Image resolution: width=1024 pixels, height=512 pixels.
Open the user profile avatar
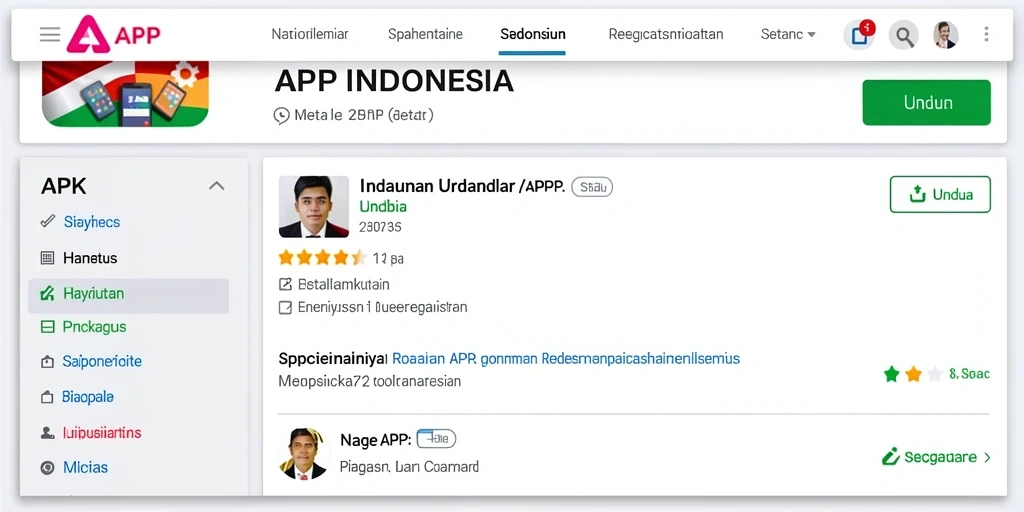pos(944,35)
